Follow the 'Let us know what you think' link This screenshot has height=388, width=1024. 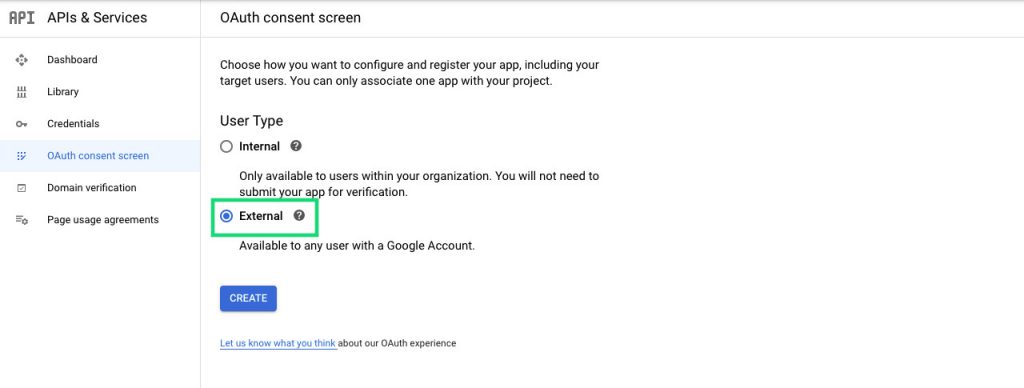coord(278,343)
